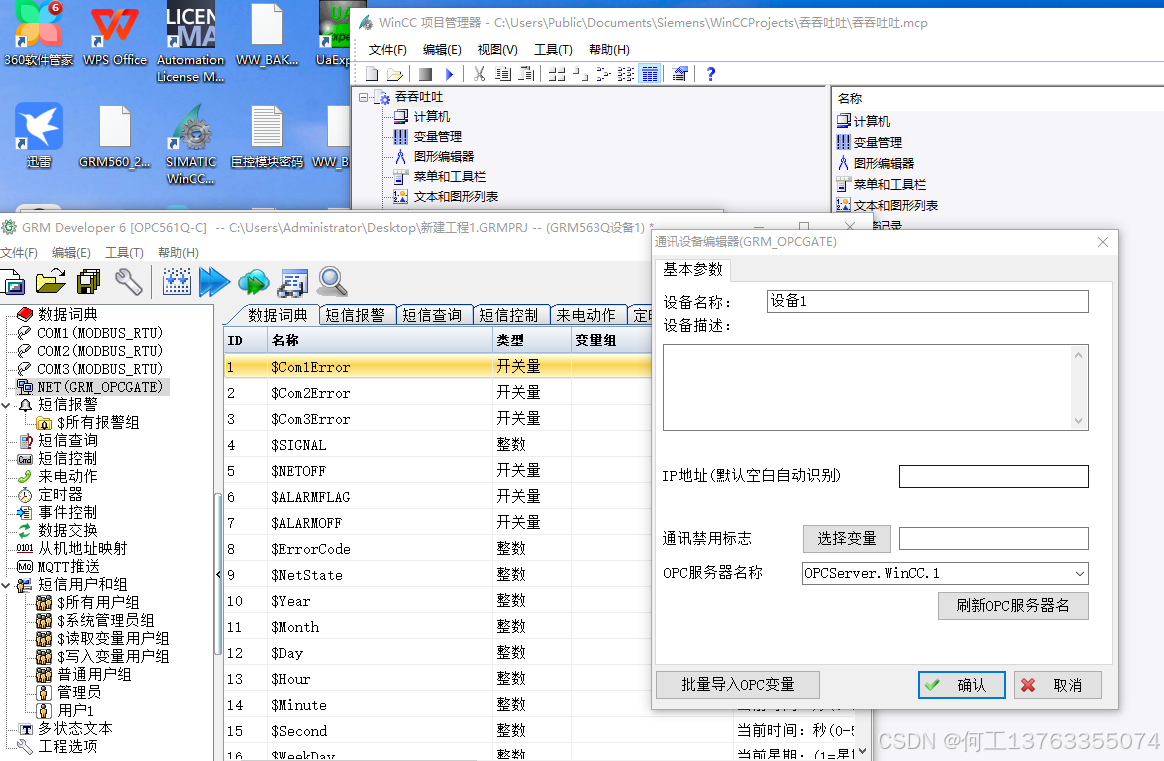Open 工具(T) menu in WinCC
Screen dimensions: 1164x761
click(553, 50)
